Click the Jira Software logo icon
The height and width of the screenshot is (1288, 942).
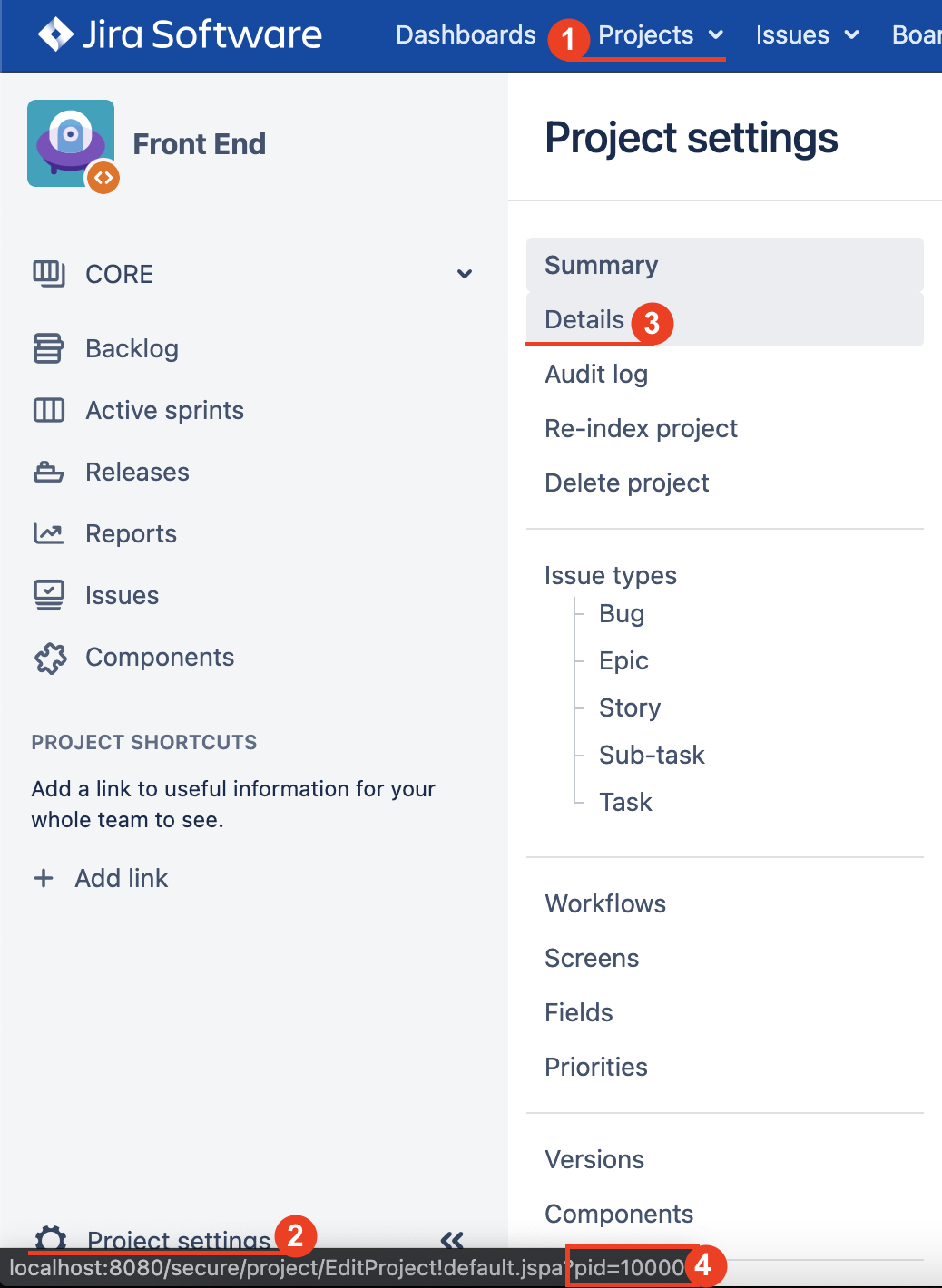coord(56,34)
